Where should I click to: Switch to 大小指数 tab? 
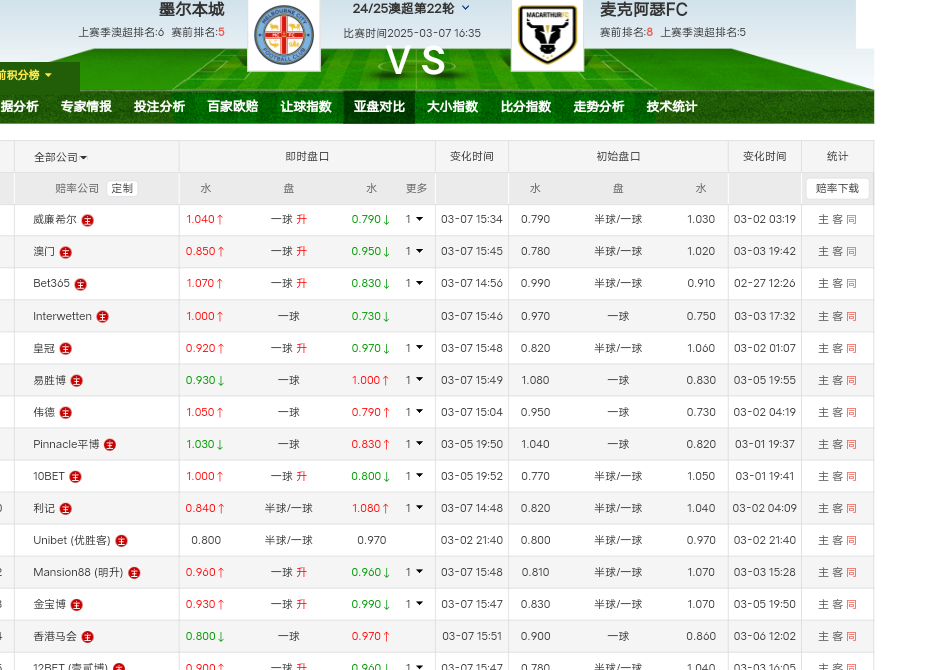click(452, 107)
